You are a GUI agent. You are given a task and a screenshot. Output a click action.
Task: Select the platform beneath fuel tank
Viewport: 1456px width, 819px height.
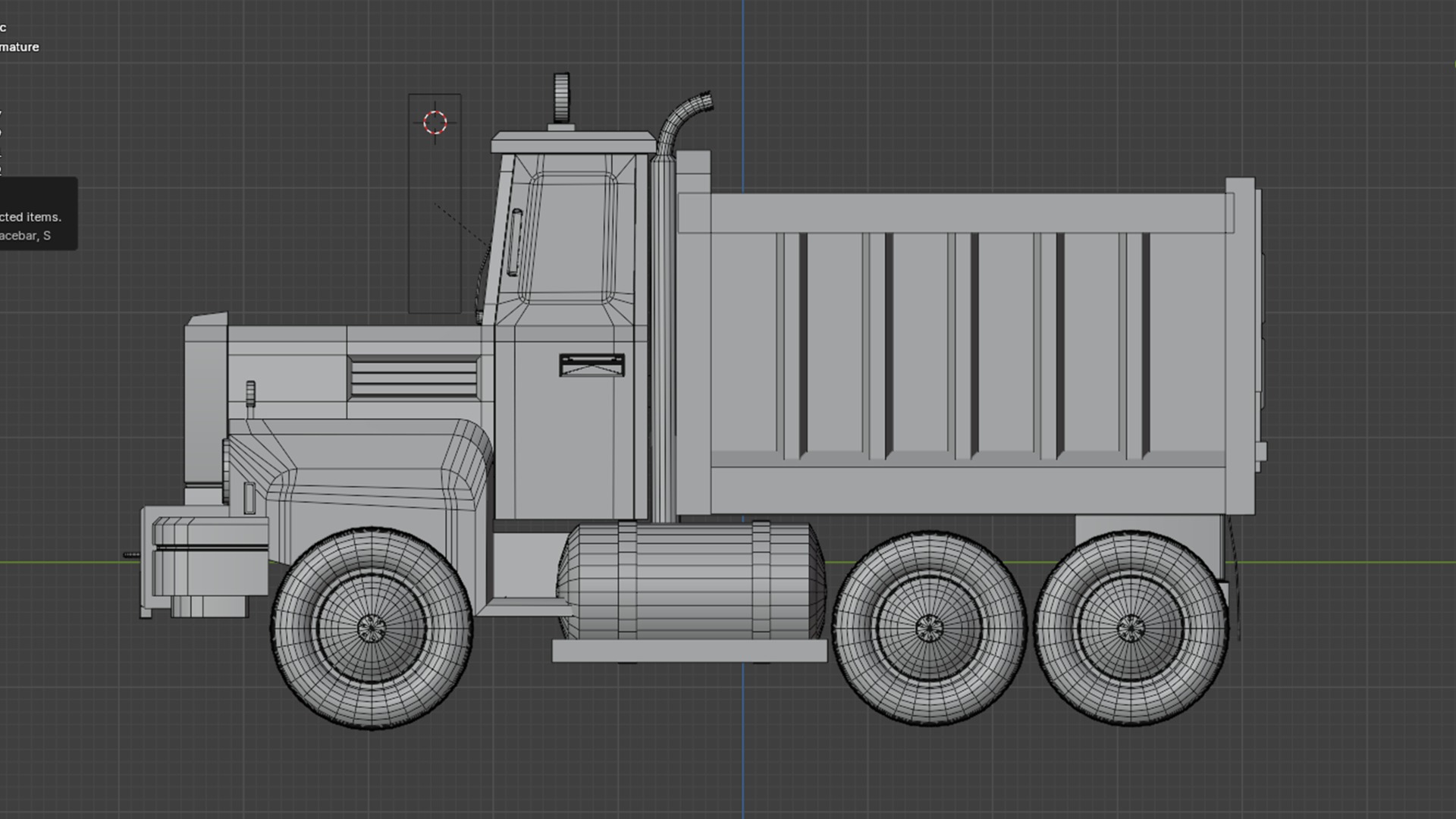tap(689, 651)
